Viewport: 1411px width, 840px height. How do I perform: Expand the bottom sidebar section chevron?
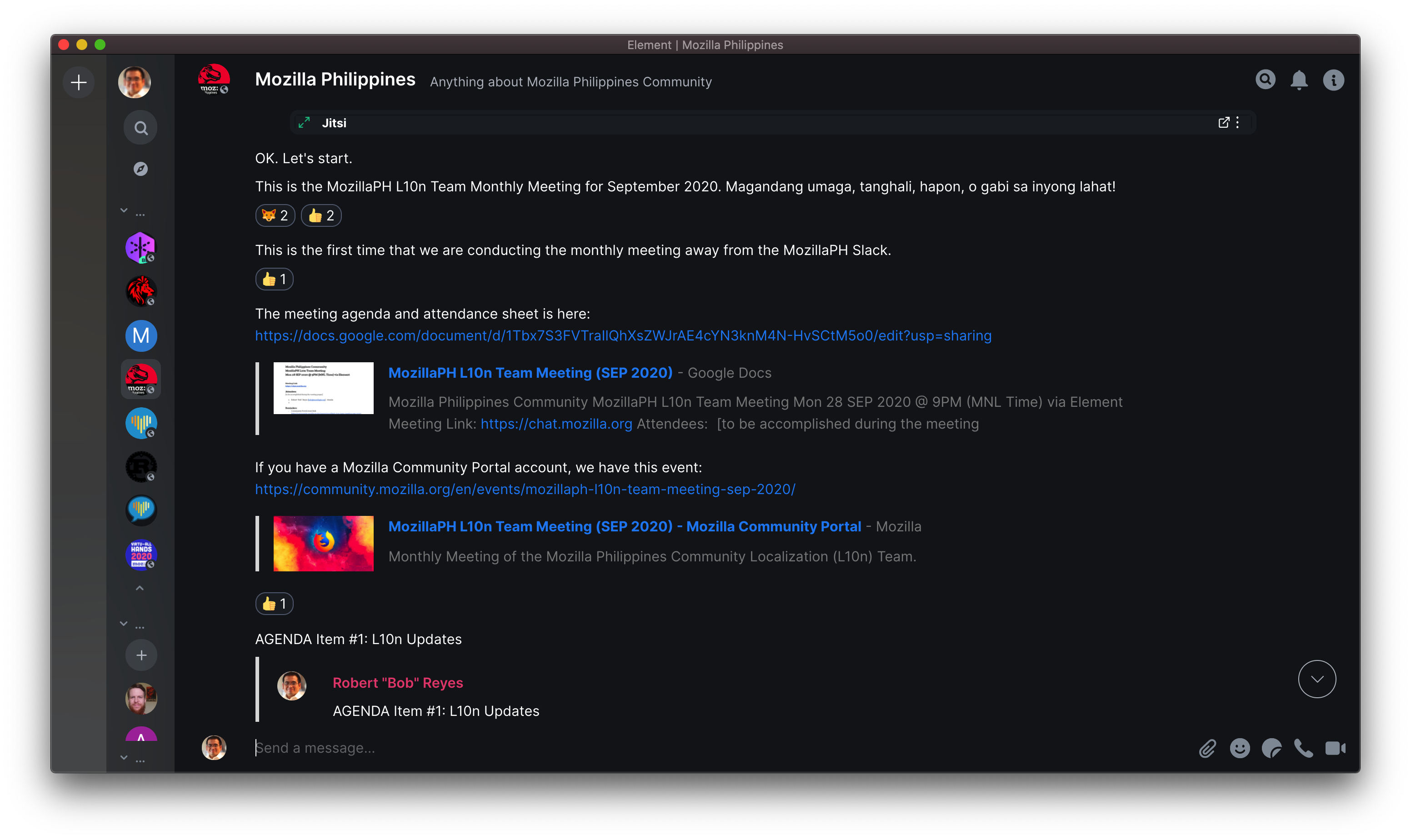[x=124, y=757]
